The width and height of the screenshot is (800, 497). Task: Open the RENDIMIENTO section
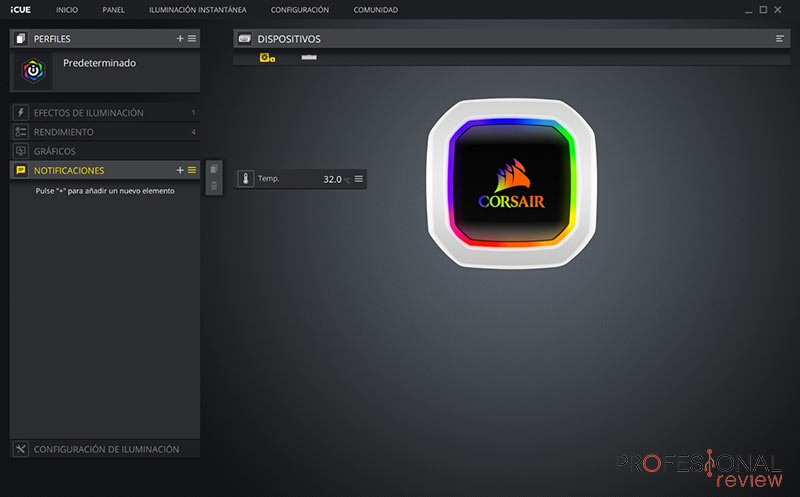pos(105,132)
